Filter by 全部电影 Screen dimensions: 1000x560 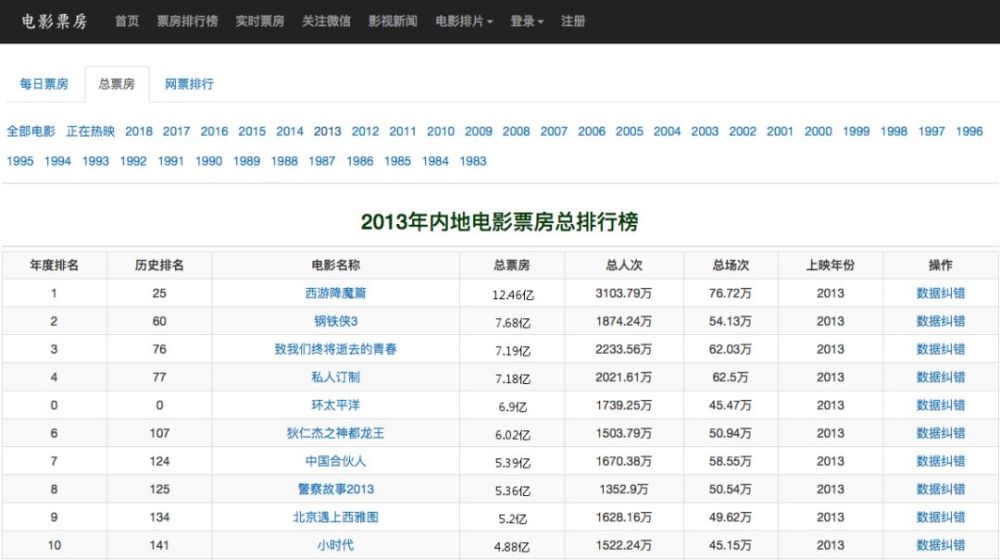click(x=31, y=131)
